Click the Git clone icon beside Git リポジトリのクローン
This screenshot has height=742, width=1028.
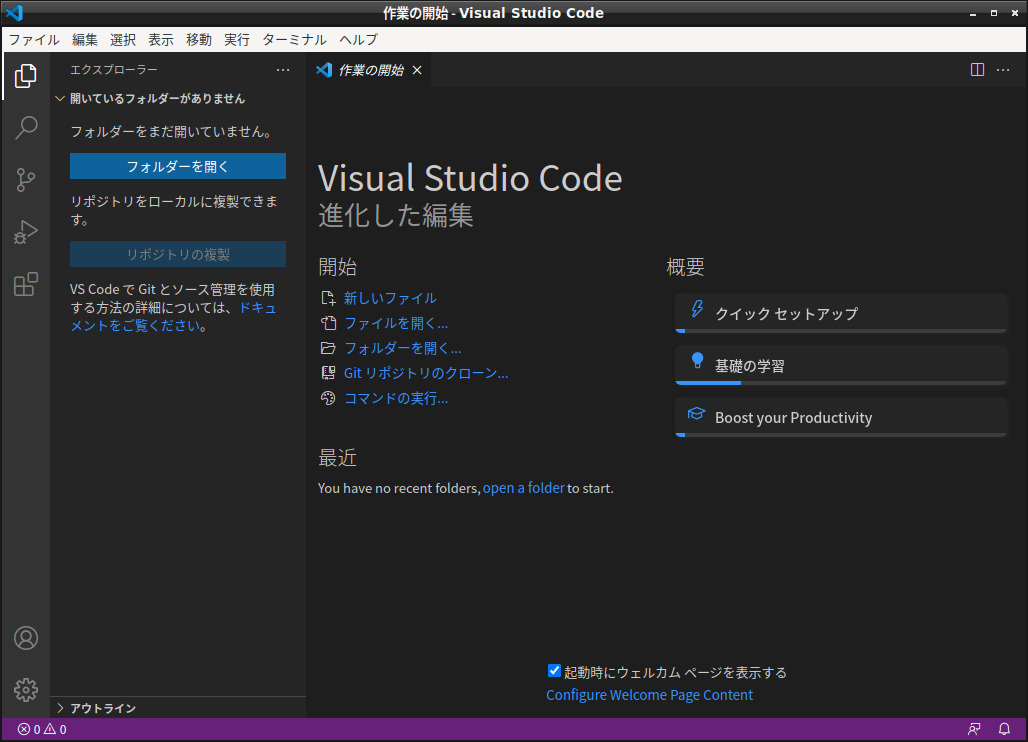(x=328, y=373)
